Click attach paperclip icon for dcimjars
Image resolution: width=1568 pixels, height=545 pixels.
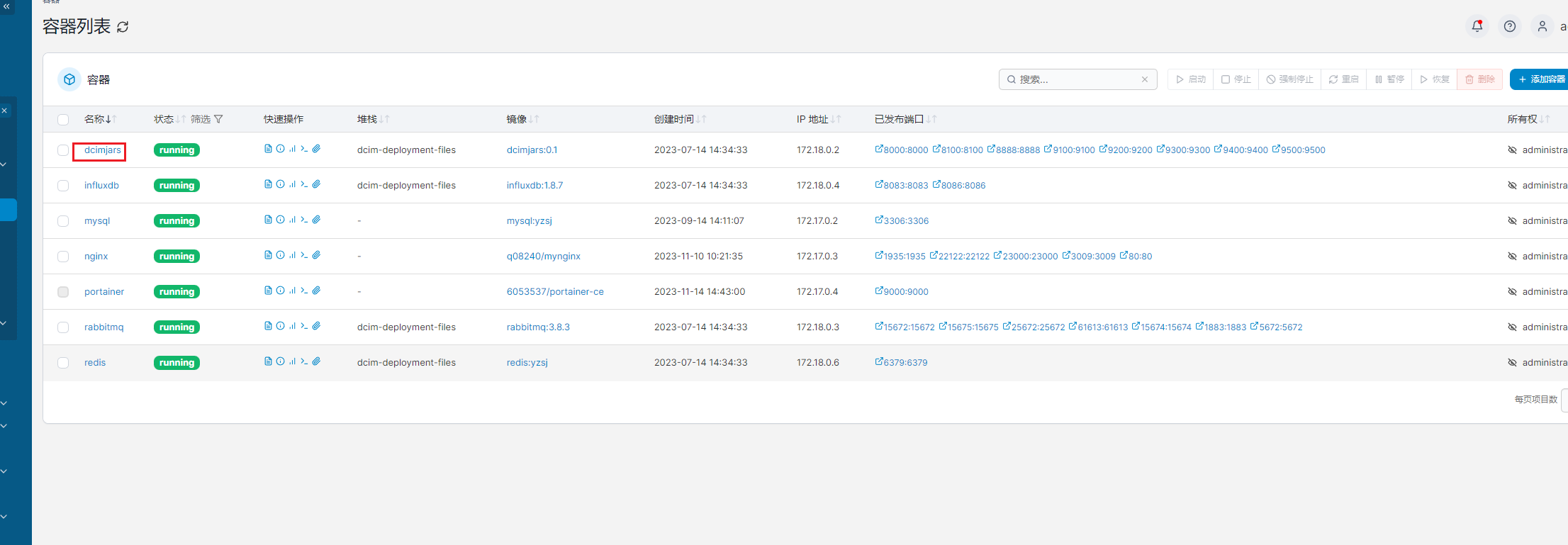[x=316, y=149]
